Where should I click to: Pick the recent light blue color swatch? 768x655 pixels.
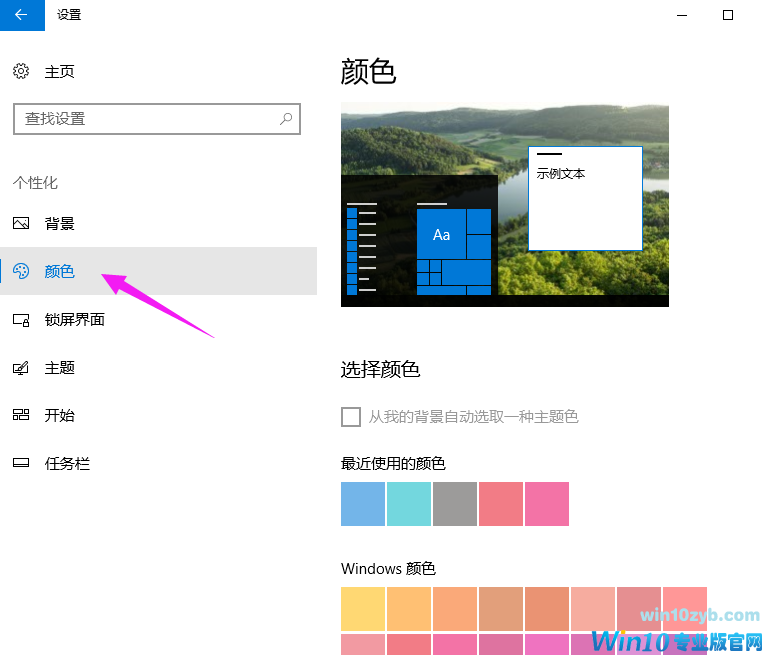click(363, 504)
